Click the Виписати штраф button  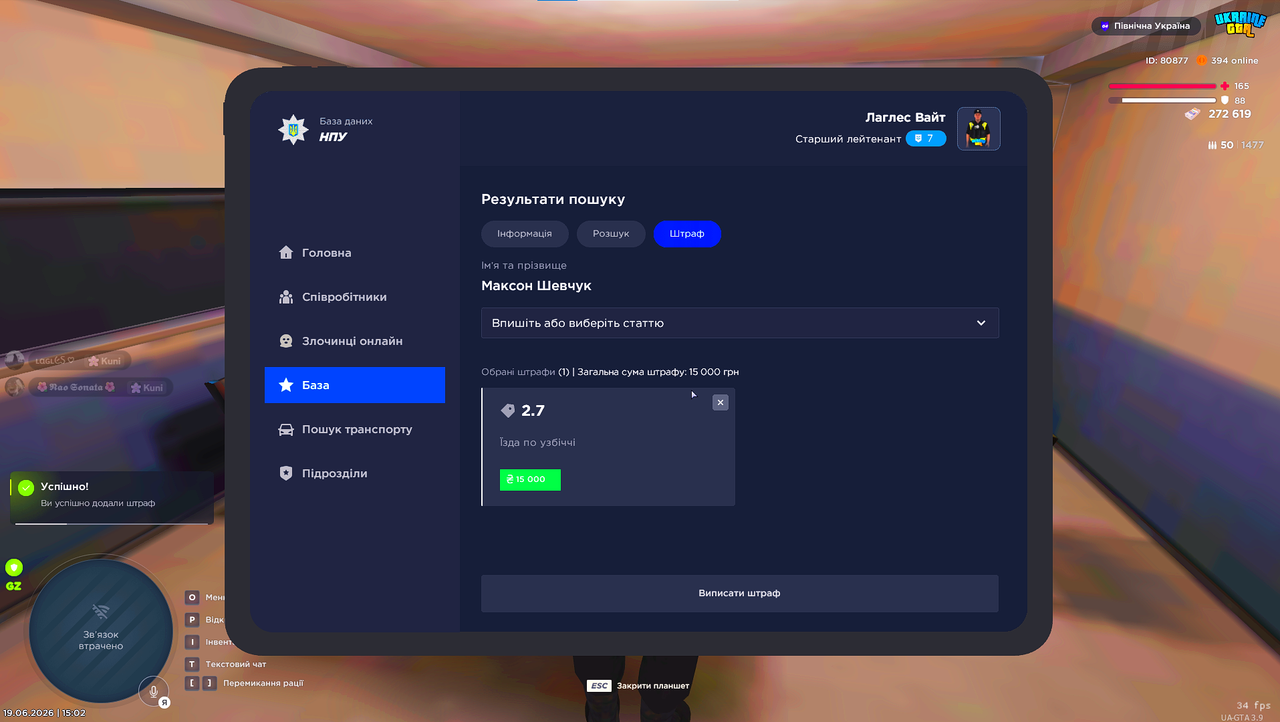(x=740, y=593)
